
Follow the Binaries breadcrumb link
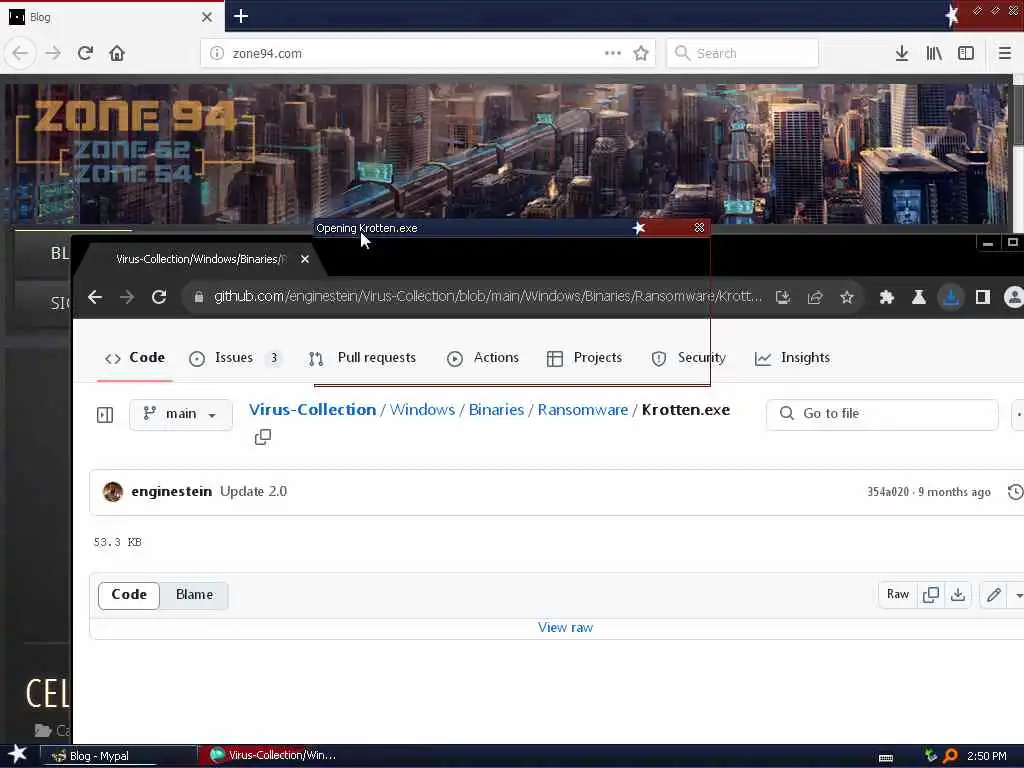point(496,410)
